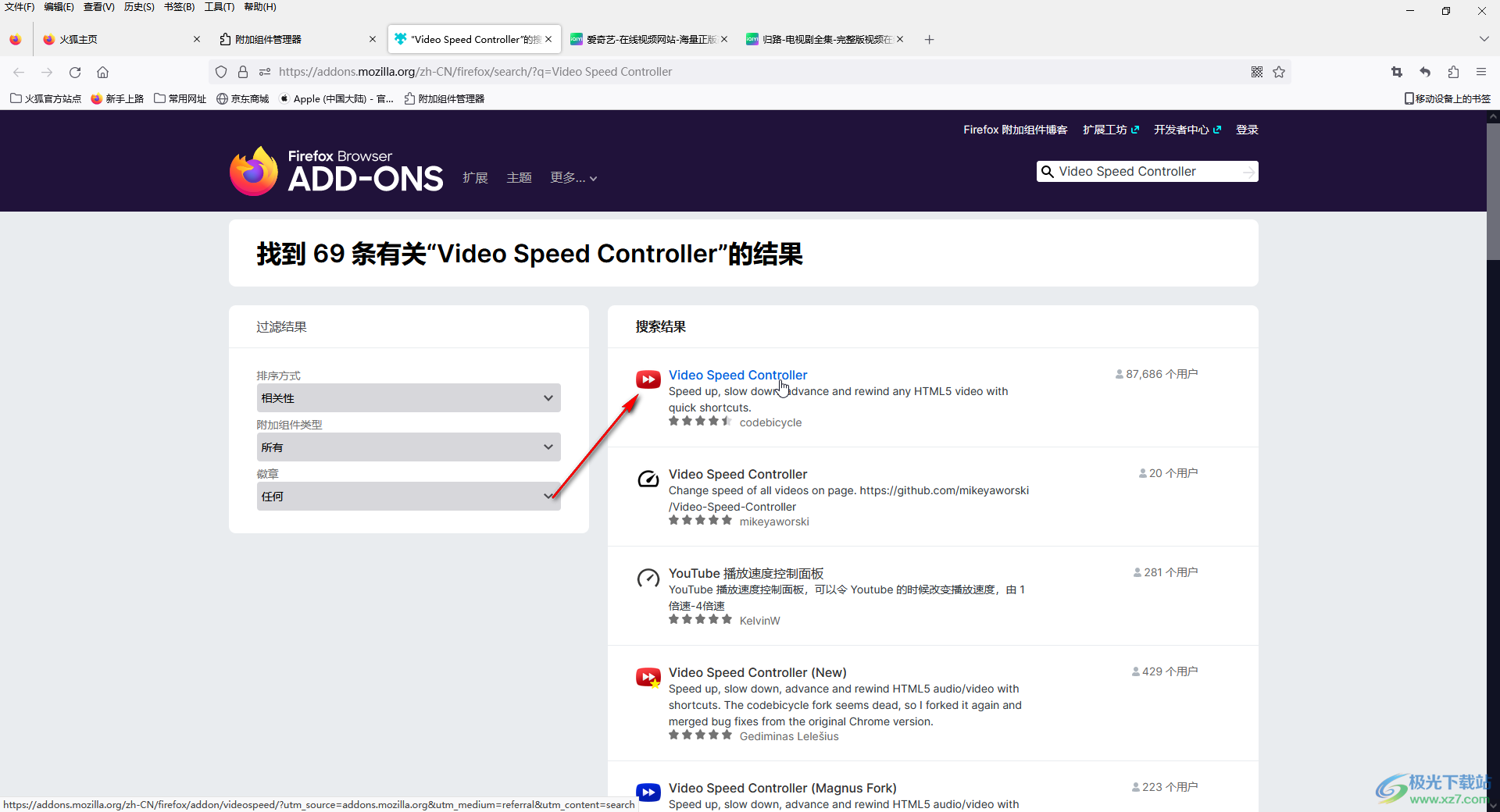Click the pinned Firefox tab icon
This screenshot has width=1500, height=812.
click(x=16, y=39)
